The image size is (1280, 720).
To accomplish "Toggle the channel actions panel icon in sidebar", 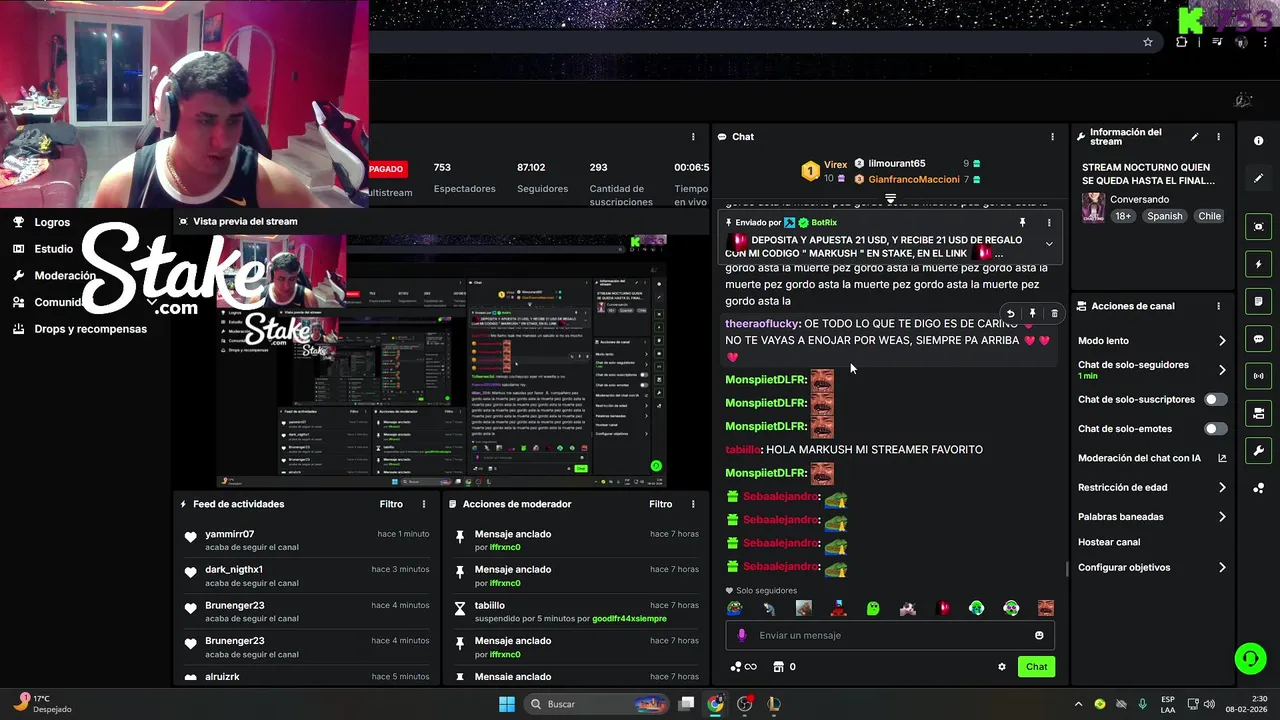I will click(x=1258, y=413).
